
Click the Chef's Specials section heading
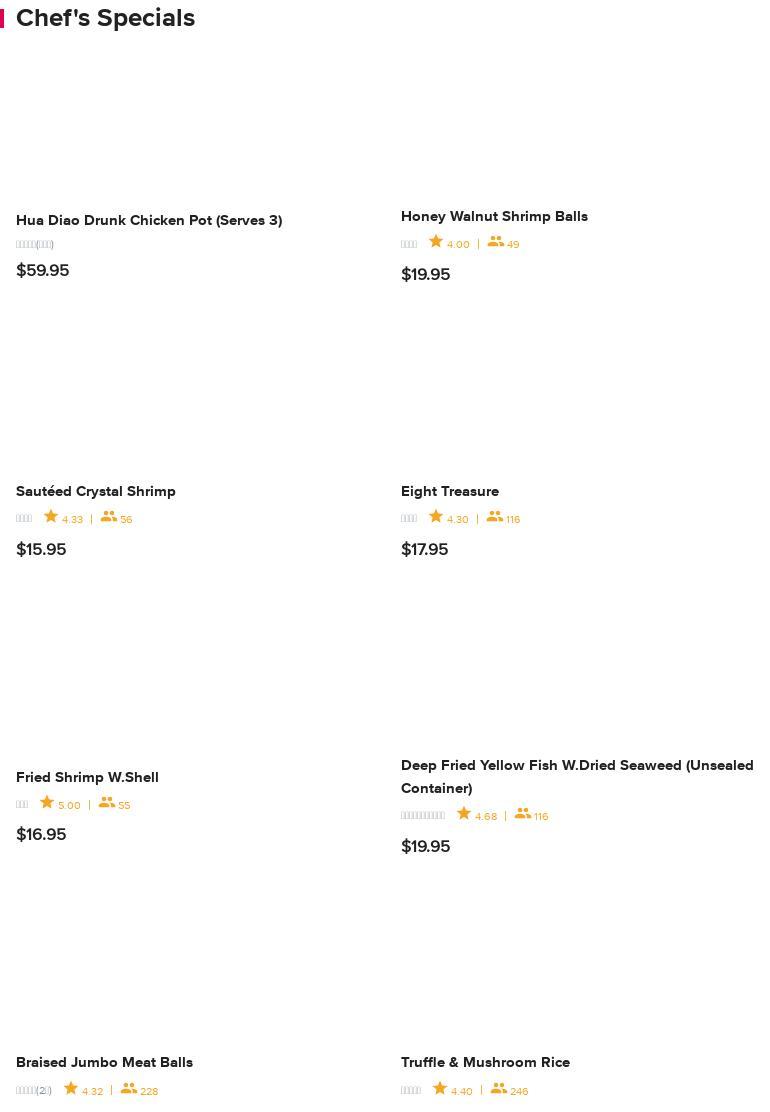pyautogui.click(x=105, y=18)
